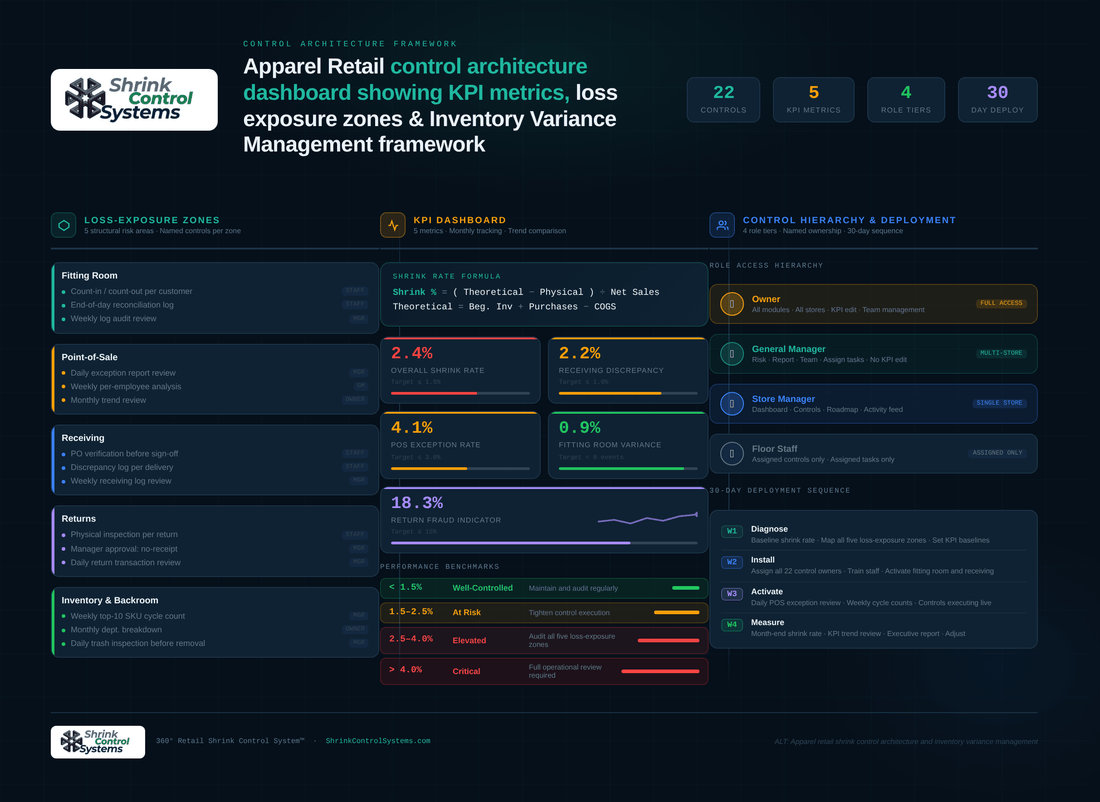The width and height of the screenshot is (1100, 802).
Task: Select the General Manager role icon
Action: point(732,354)
